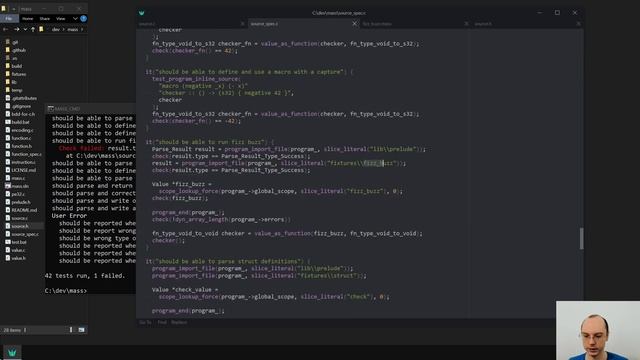
Task: Click the mass breadcrumb in address bar
Action: click(x=73, y=29)
